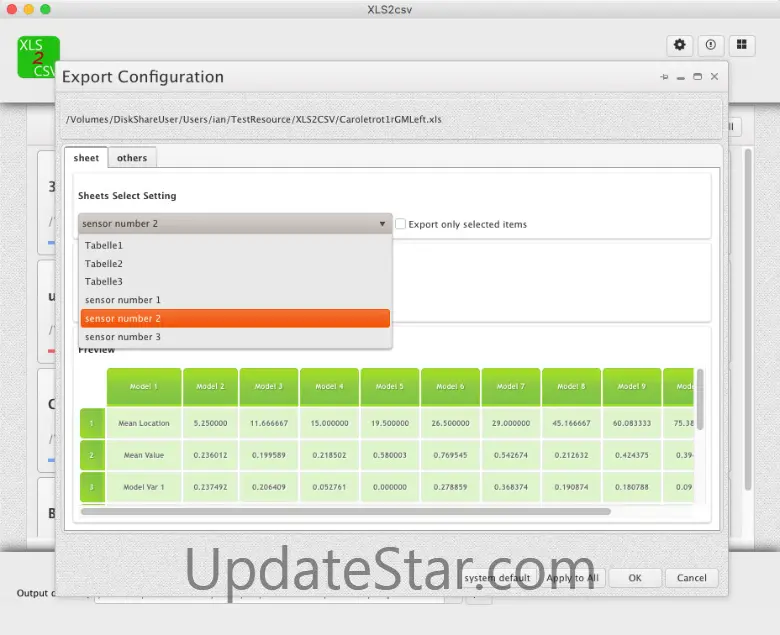This screenshot has height=635, width=780.
Task: Click the Cancel button
Action: tap(691, 578)
